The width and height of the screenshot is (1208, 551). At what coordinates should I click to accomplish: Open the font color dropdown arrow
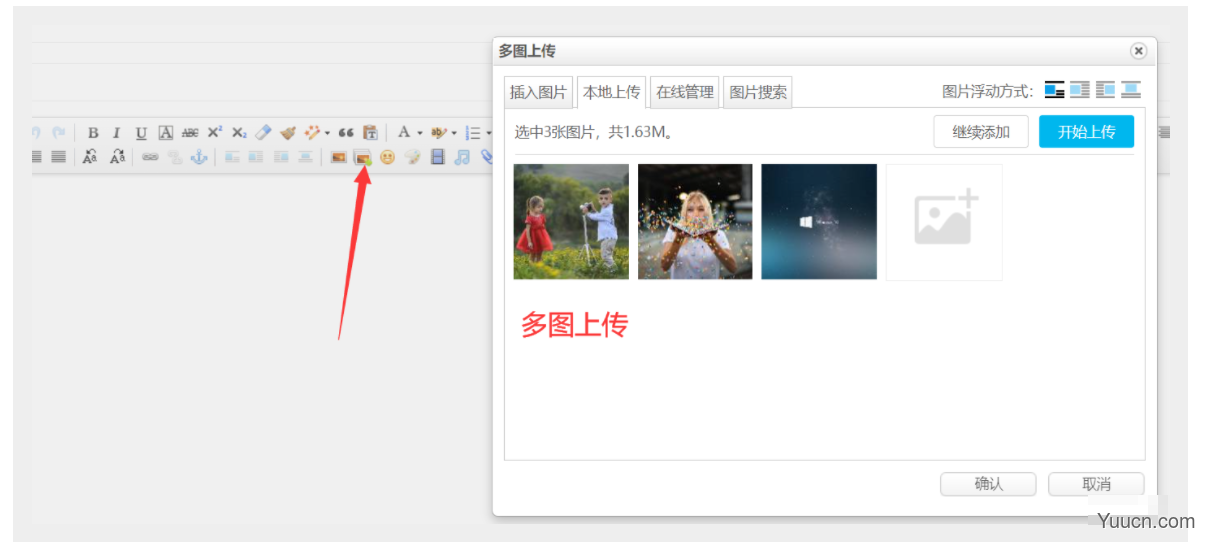point(419,133)
